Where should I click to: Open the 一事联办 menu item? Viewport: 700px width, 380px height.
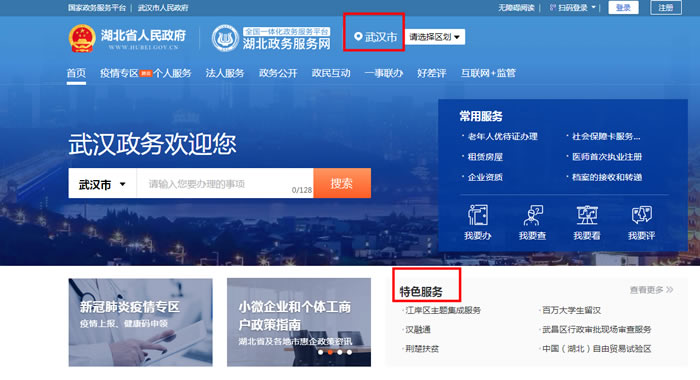(x=384, y=73)
